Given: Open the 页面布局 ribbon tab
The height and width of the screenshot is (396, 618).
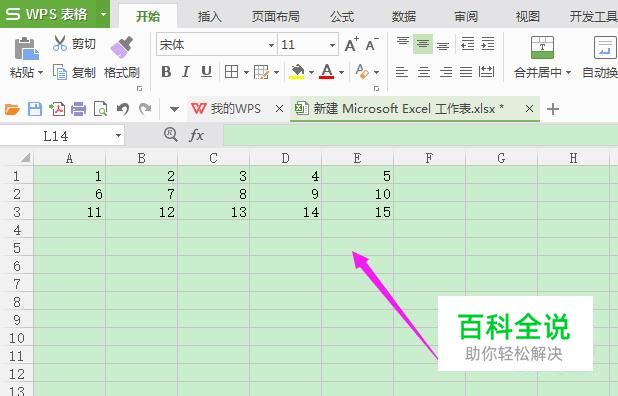Looking at the screenshot, I should click(275, 17).
